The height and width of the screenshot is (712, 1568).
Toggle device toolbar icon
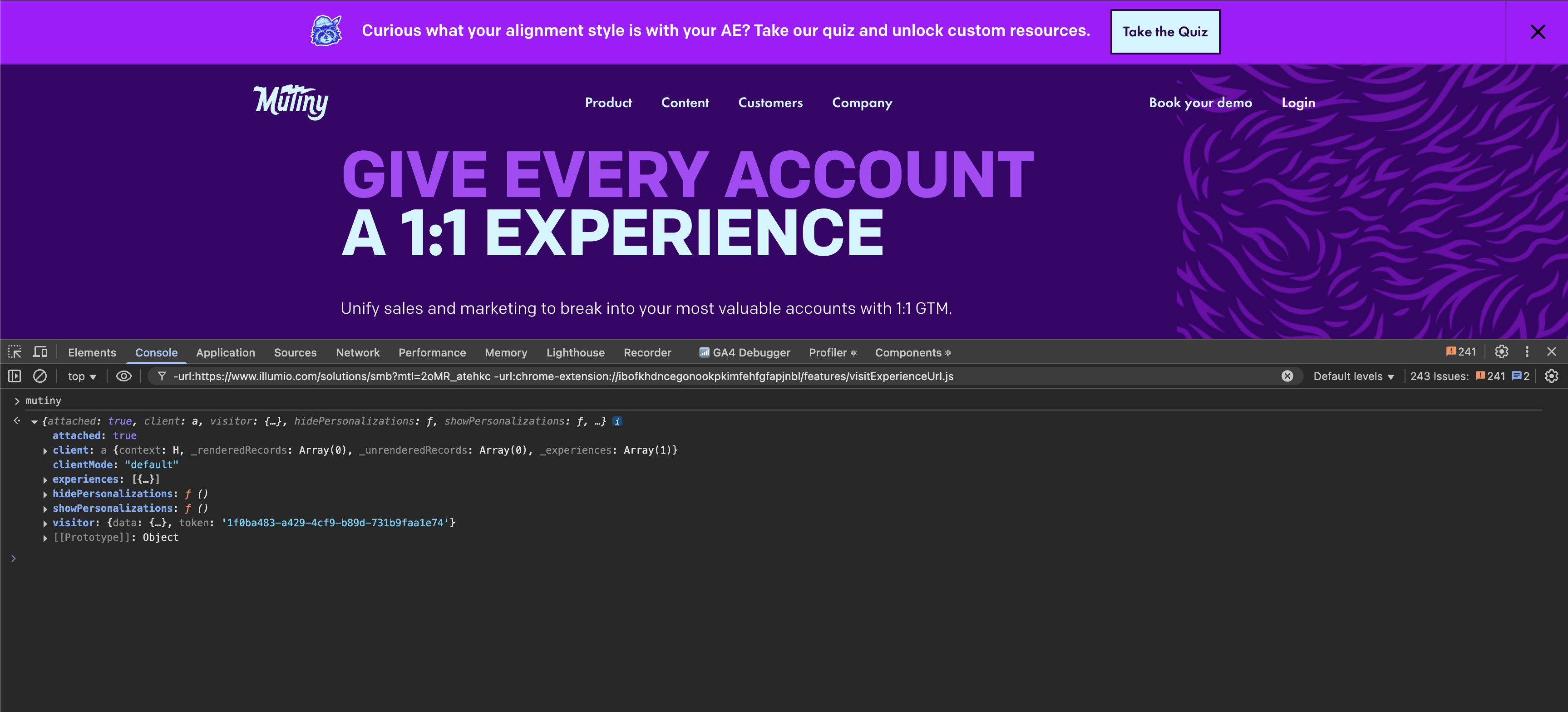tap(40, 352)
